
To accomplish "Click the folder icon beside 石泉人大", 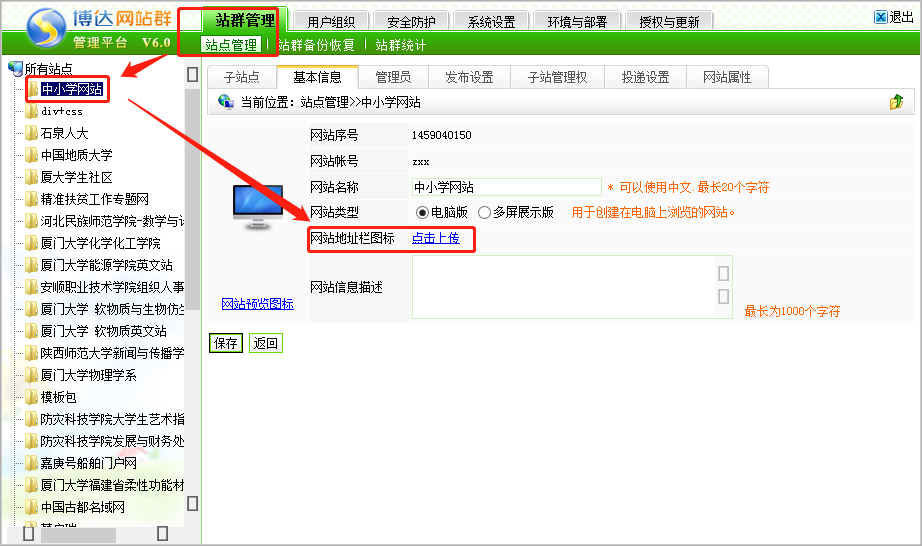I will [x=32, y=133].
